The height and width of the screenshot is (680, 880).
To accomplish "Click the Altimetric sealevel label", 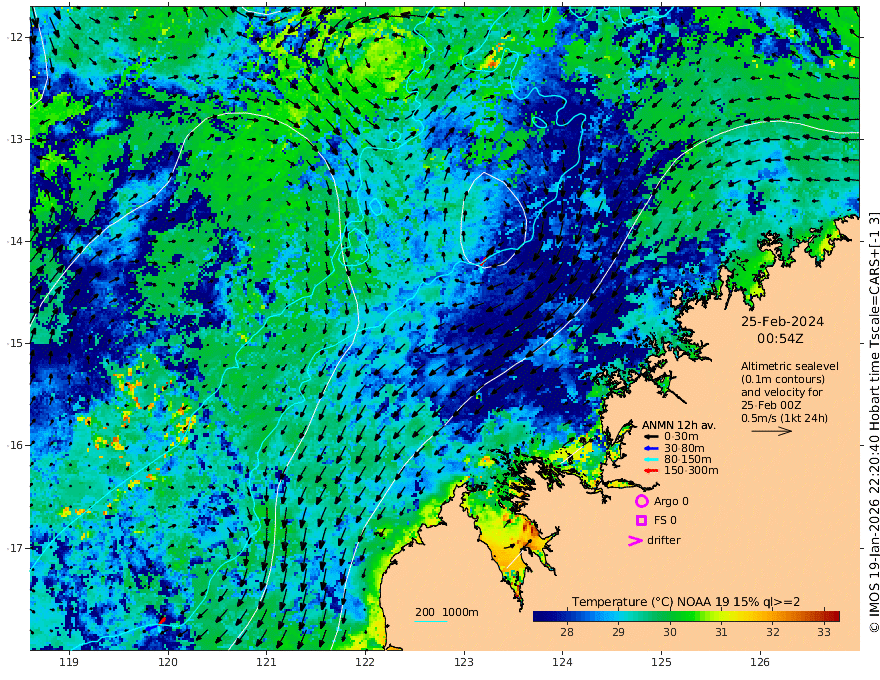I will pos(790,366).
